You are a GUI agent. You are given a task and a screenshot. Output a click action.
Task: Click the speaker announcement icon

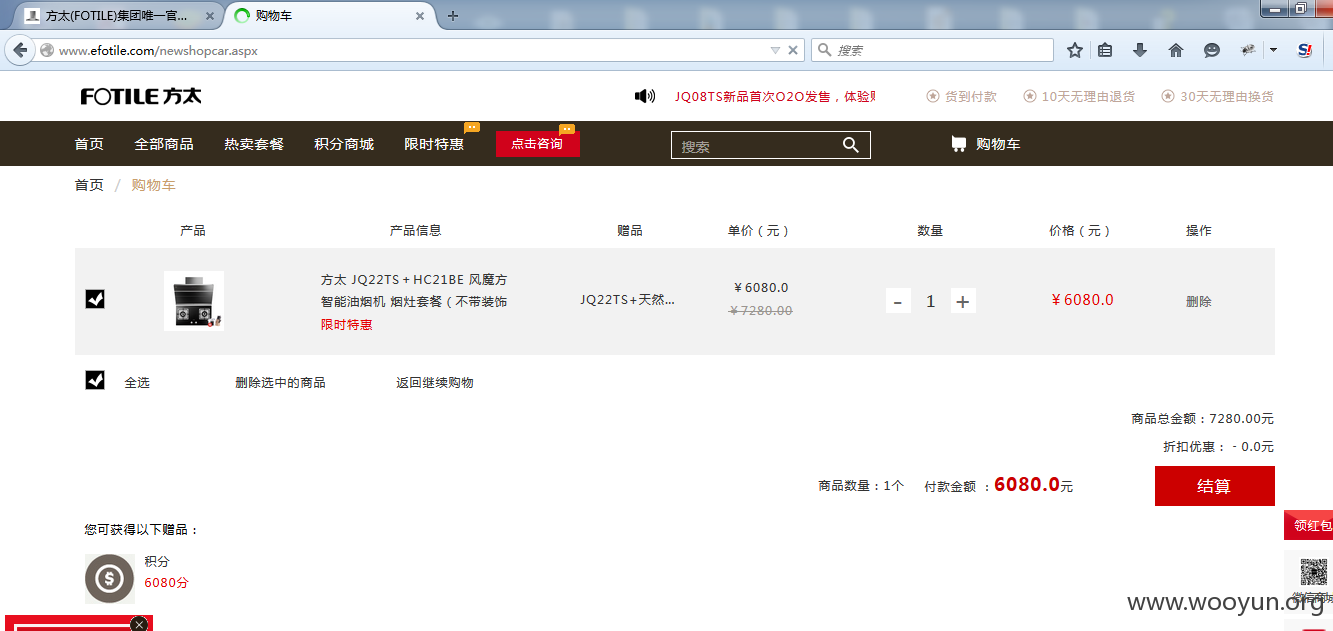(645, 96)
